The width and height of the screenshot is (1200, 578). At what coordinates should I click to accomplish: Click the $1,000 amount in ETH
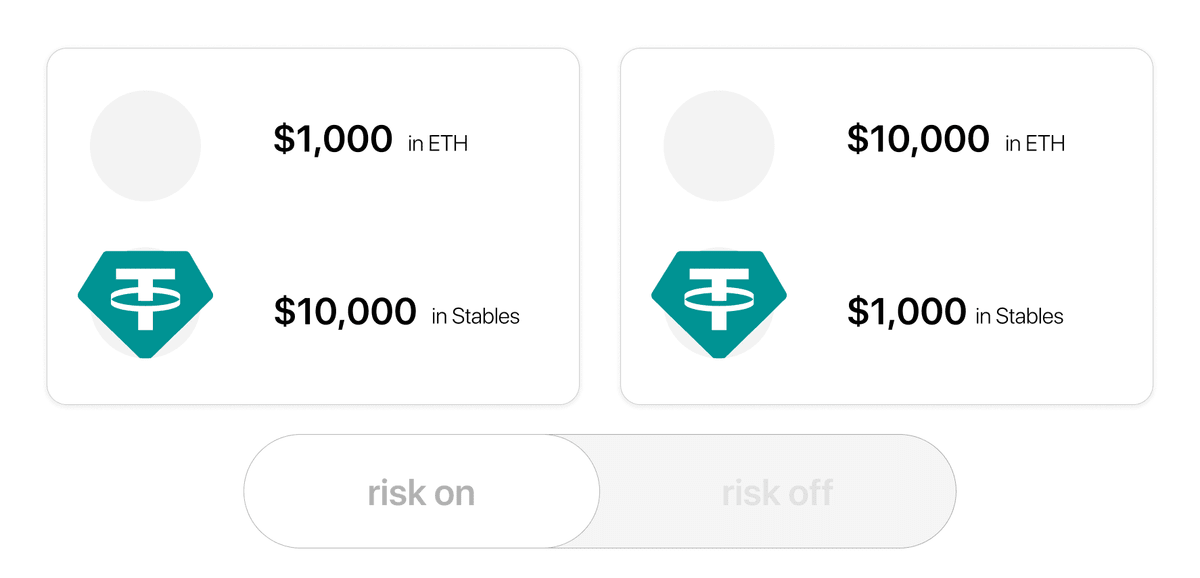[x=333, y=139]
